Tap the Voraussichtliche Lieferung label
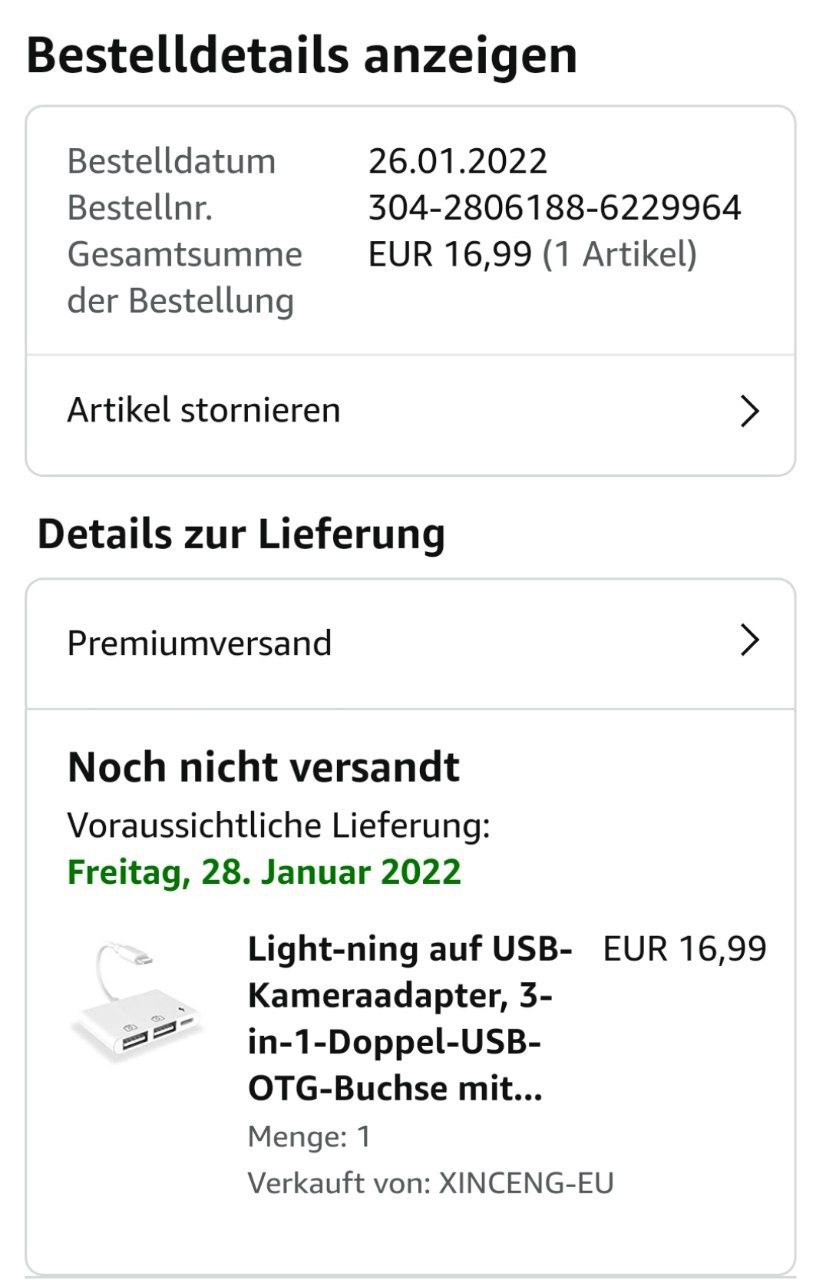This screenshot has height=1280, width=829. (x=278, y=826)
